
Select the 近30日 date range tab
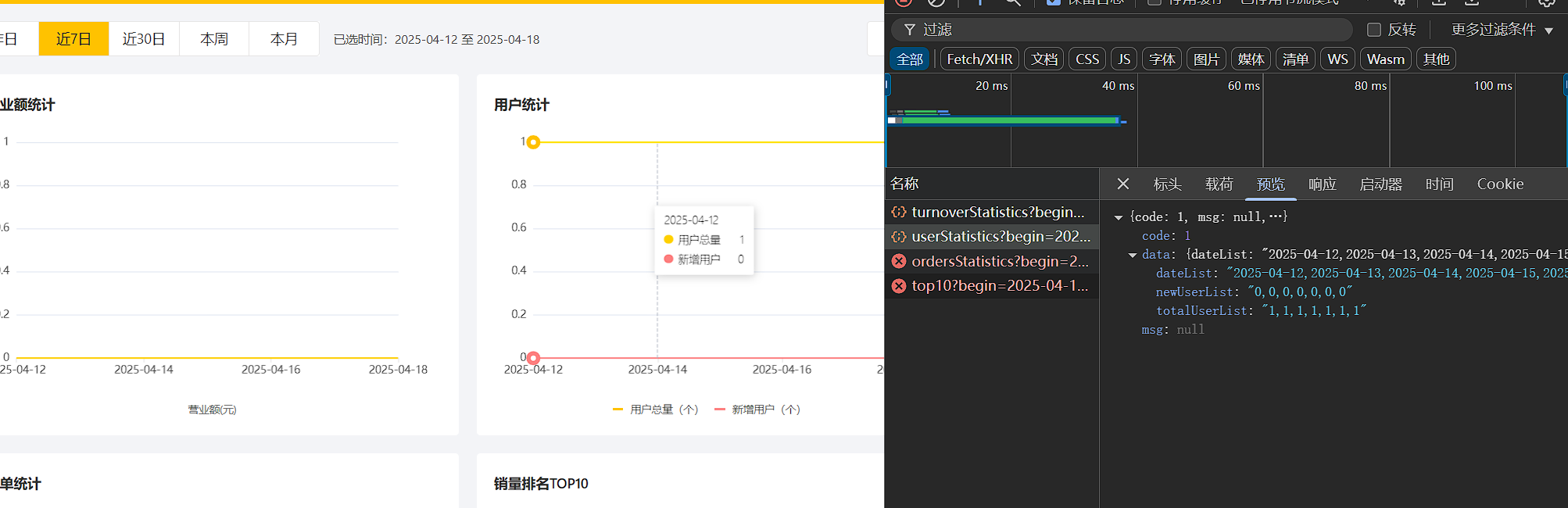[x=144, y=39]
